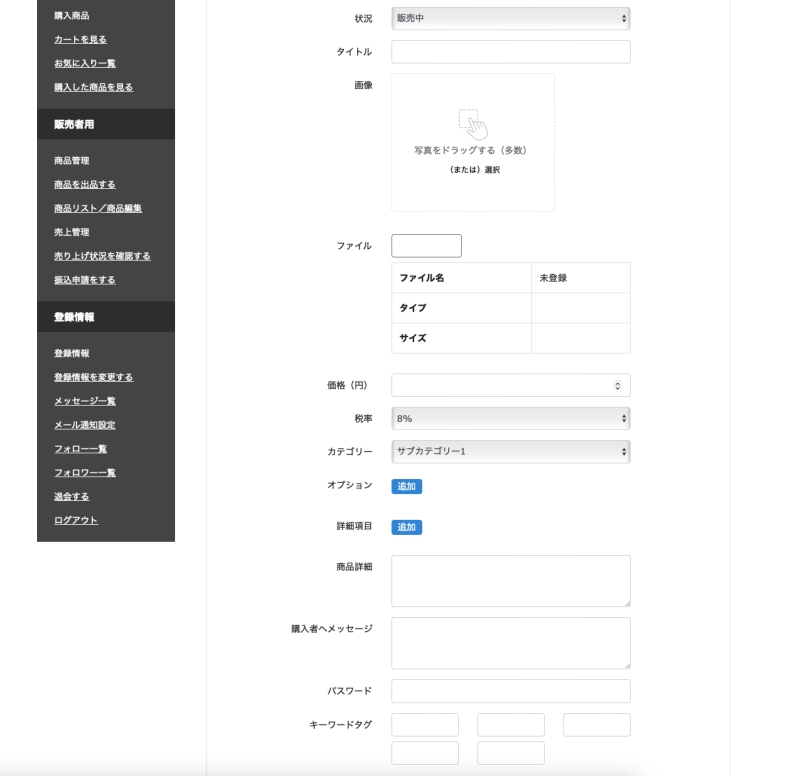Click the drag hand icon in image area
The width and height of the screenshot is (800, 776).
click(x=473, y=124)
